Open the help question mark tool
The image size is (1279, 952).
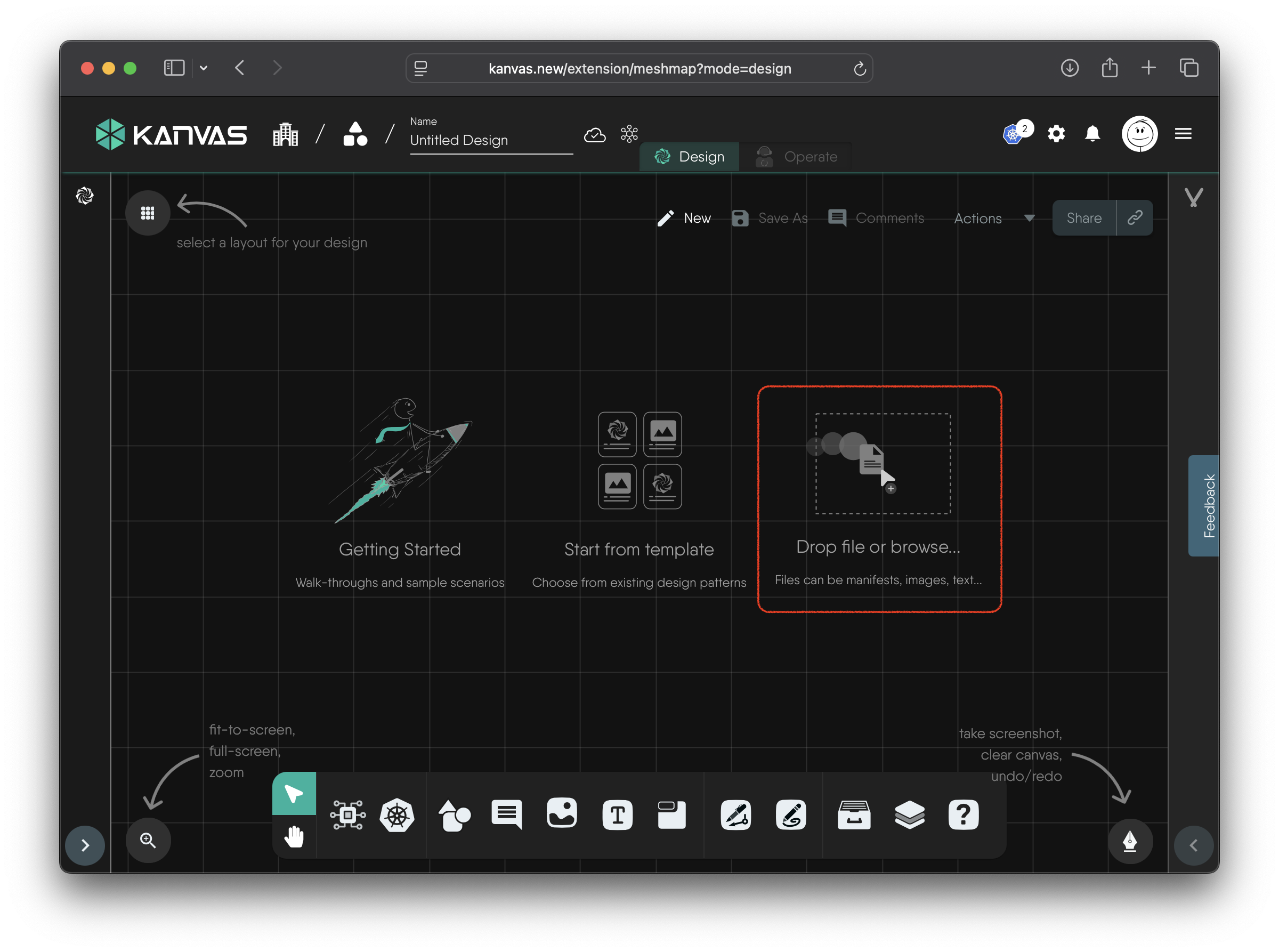(x=964, y=815)
